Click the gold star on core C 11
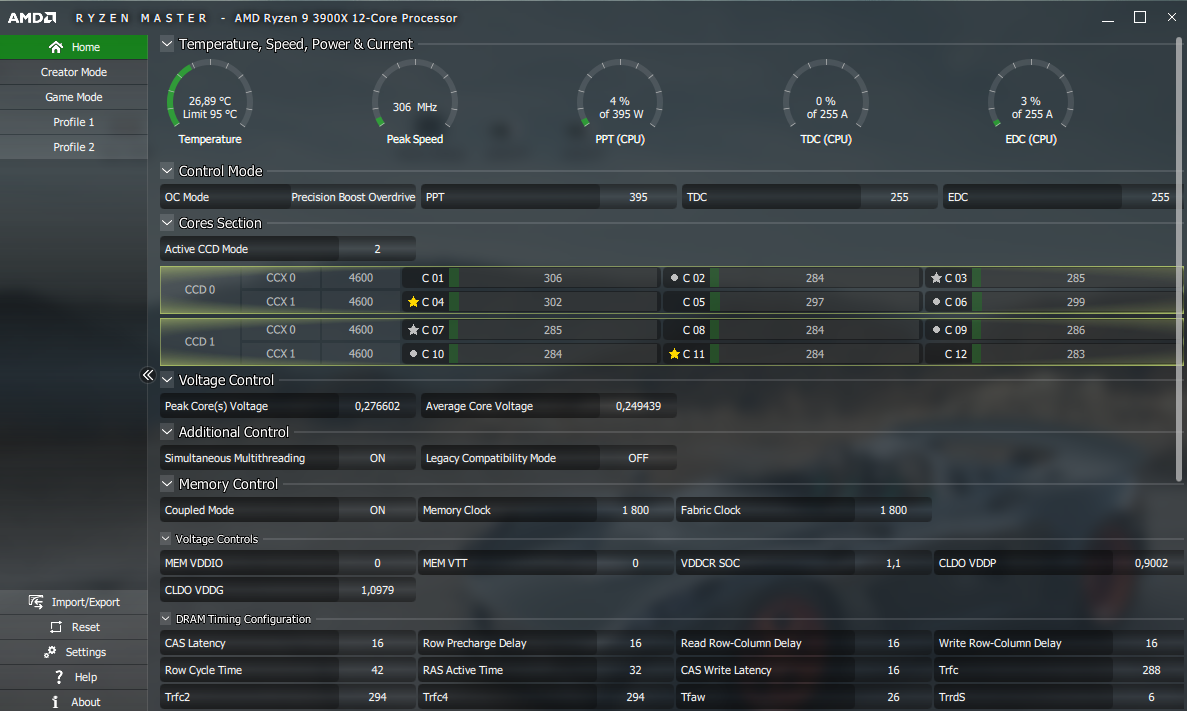Image resolution: width=1187 pixels, height=711 pixels. [675, 354]
